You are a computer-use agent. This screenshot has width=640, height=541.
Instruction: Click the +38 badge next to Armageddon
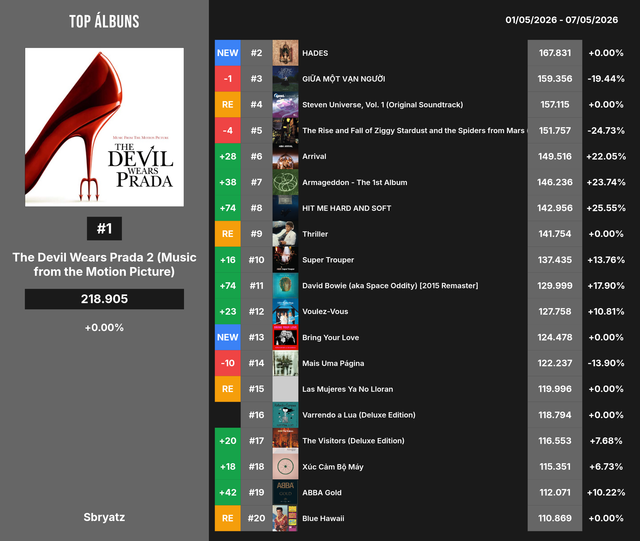[228, 182]
